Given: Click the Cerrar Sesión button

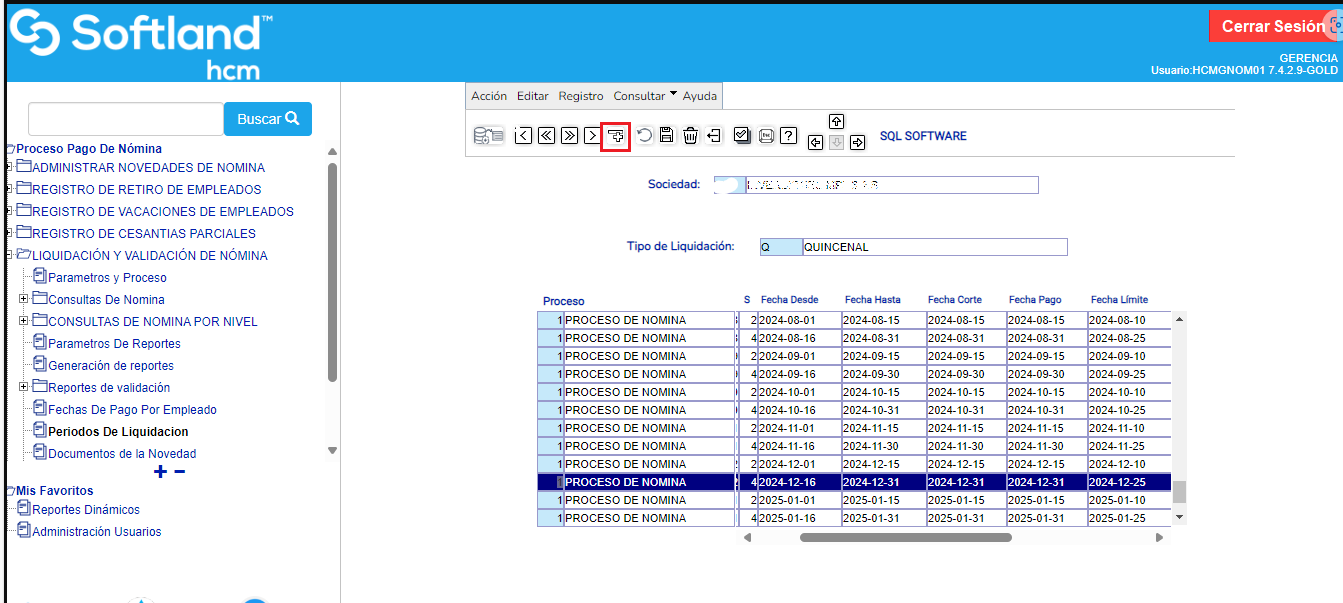Looking at the screenshot, I should (x=1274, y=26).
